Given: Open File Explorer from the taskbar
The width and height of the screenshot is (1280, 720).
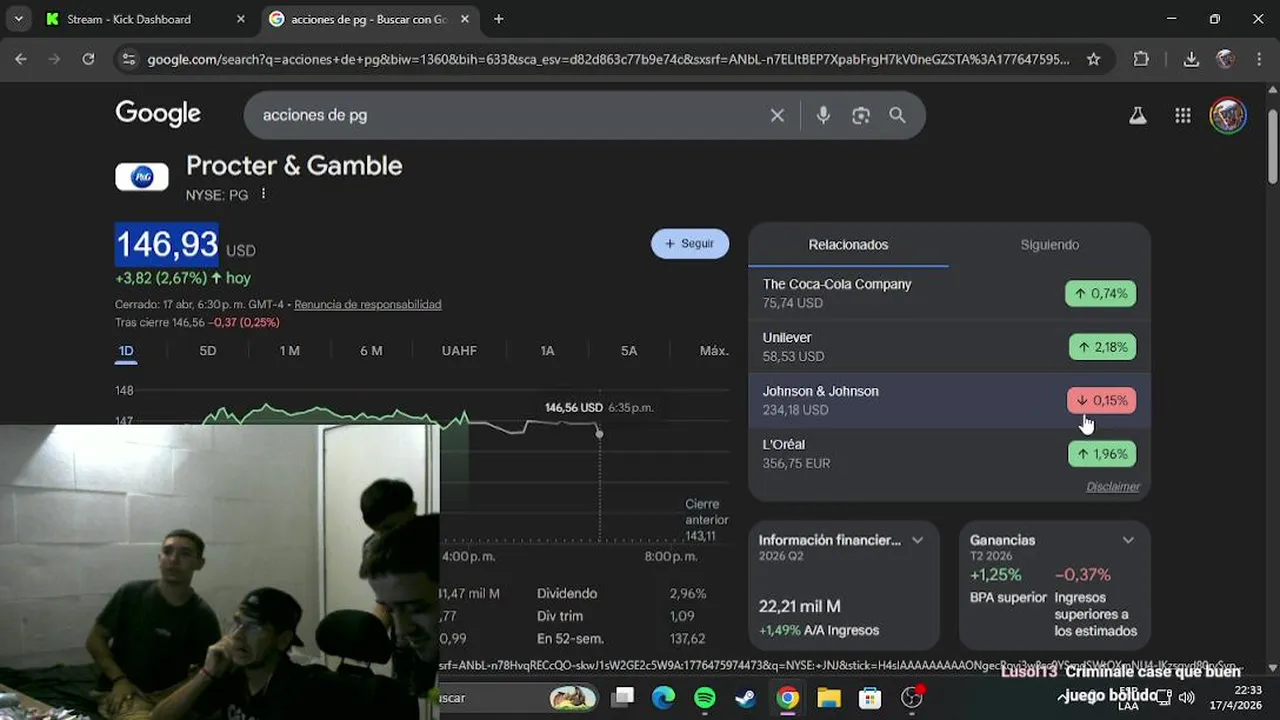Looking at the screenshot, I should [x=829, y=697].
